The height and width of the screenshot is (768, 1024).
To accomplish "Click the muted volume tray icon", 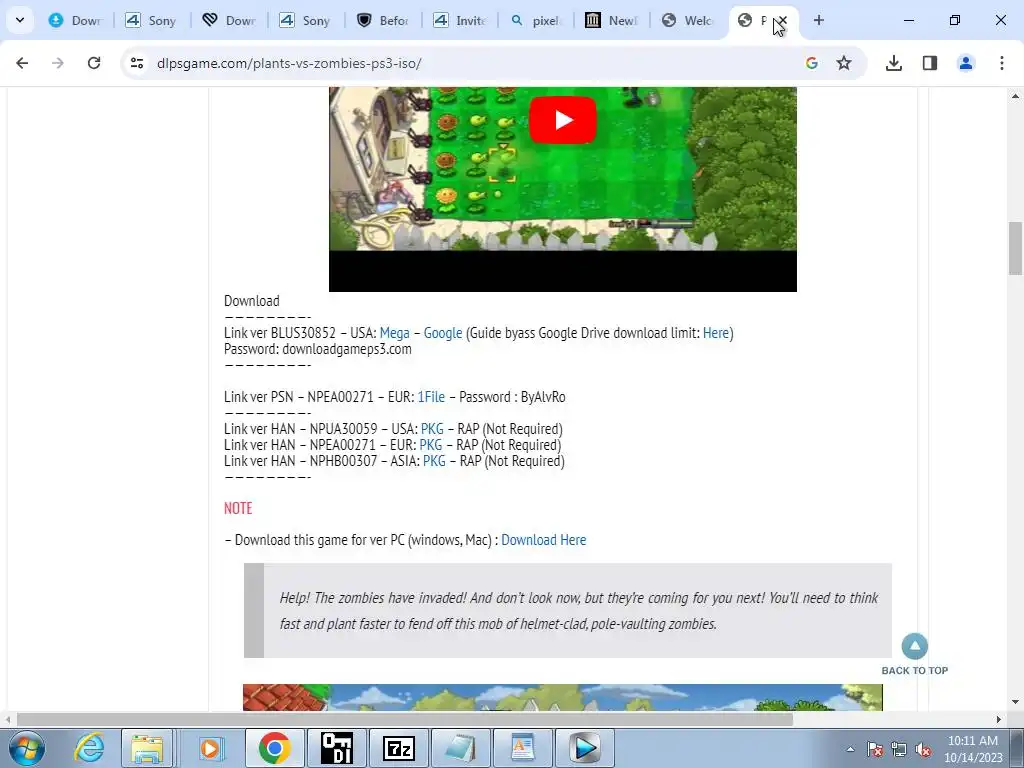I will pyautogui.click(x=923, y=749).
